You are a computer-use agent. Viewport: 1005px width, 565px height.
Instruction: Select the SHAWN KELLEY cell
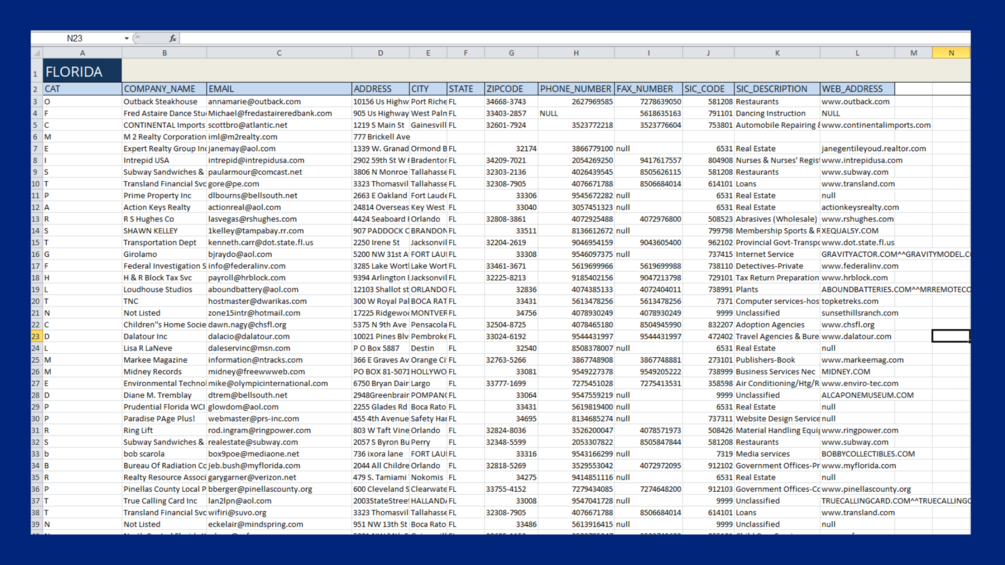164,231
